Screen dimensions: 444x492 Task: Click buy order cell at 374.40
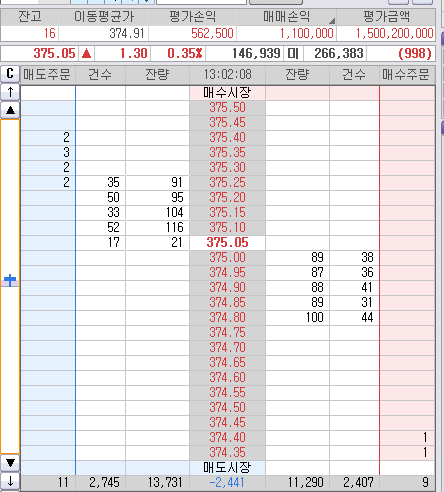pos(407,437)
